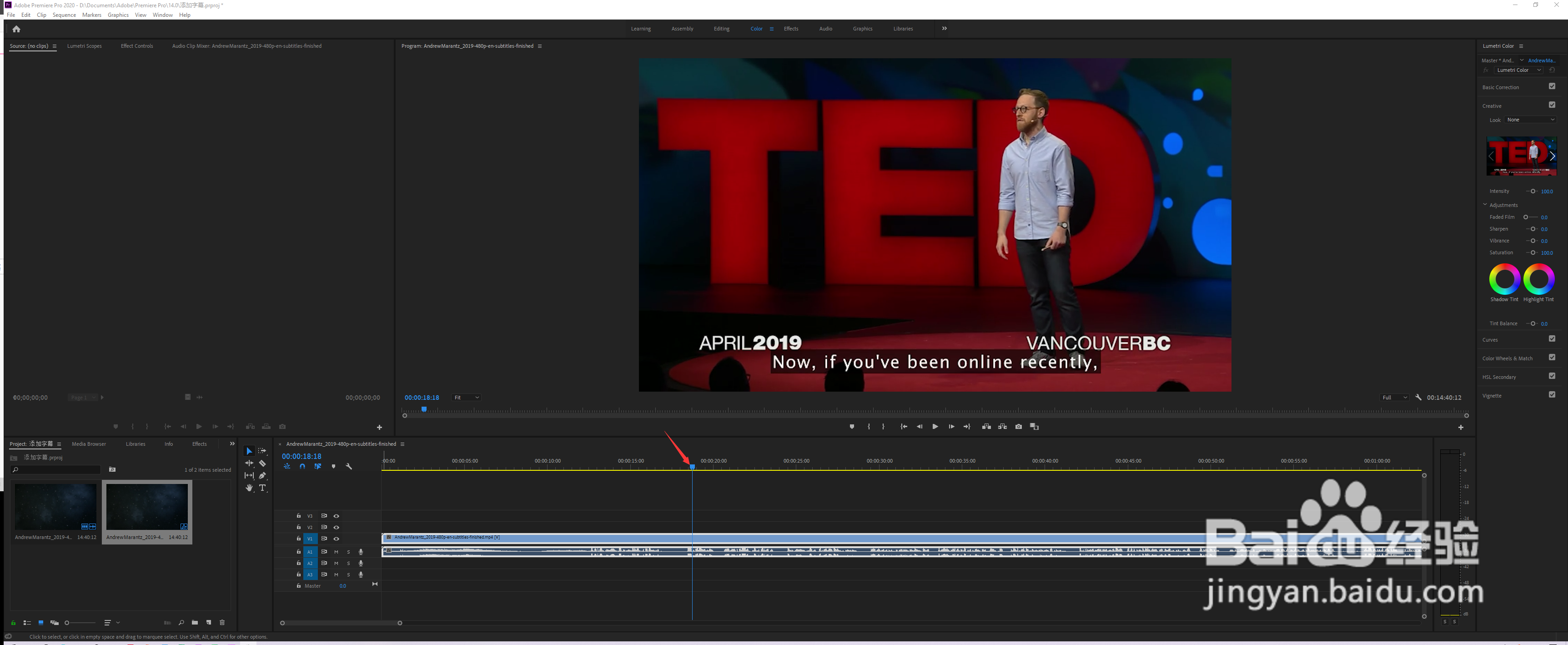1568x645 pixels.
Task: Toggle Curves checkbox
Action: click(1552, 338)
